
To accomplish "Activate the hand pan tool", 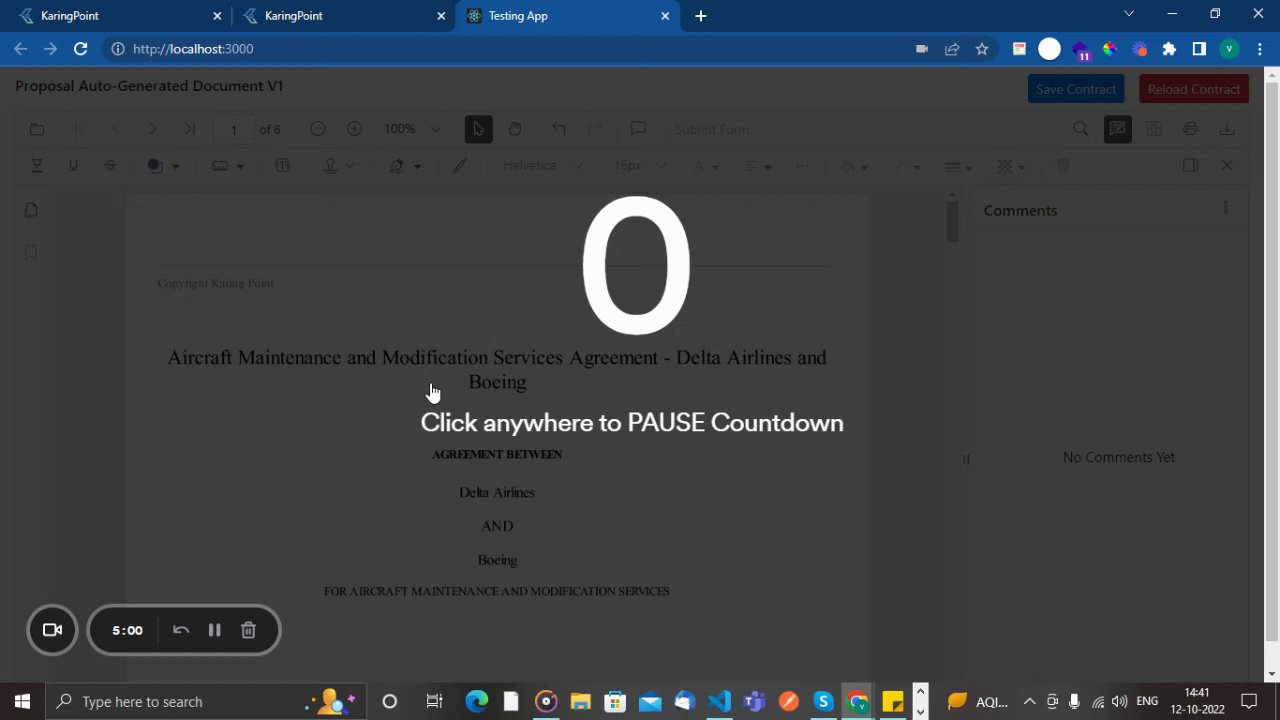I will 514,129.
